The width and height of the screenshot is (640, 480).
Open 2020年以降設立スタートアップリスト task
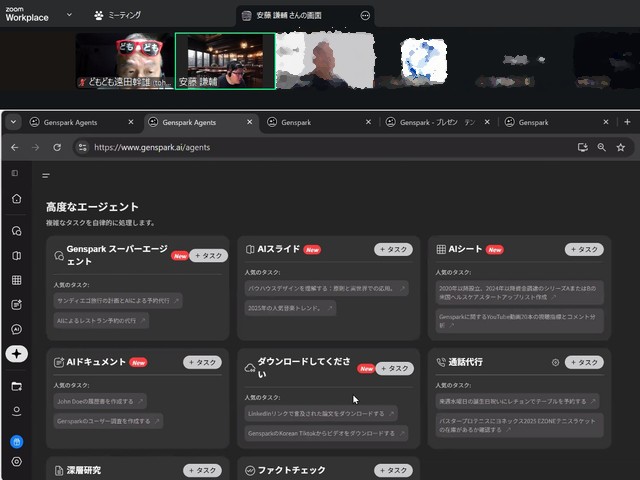[520, 293]
